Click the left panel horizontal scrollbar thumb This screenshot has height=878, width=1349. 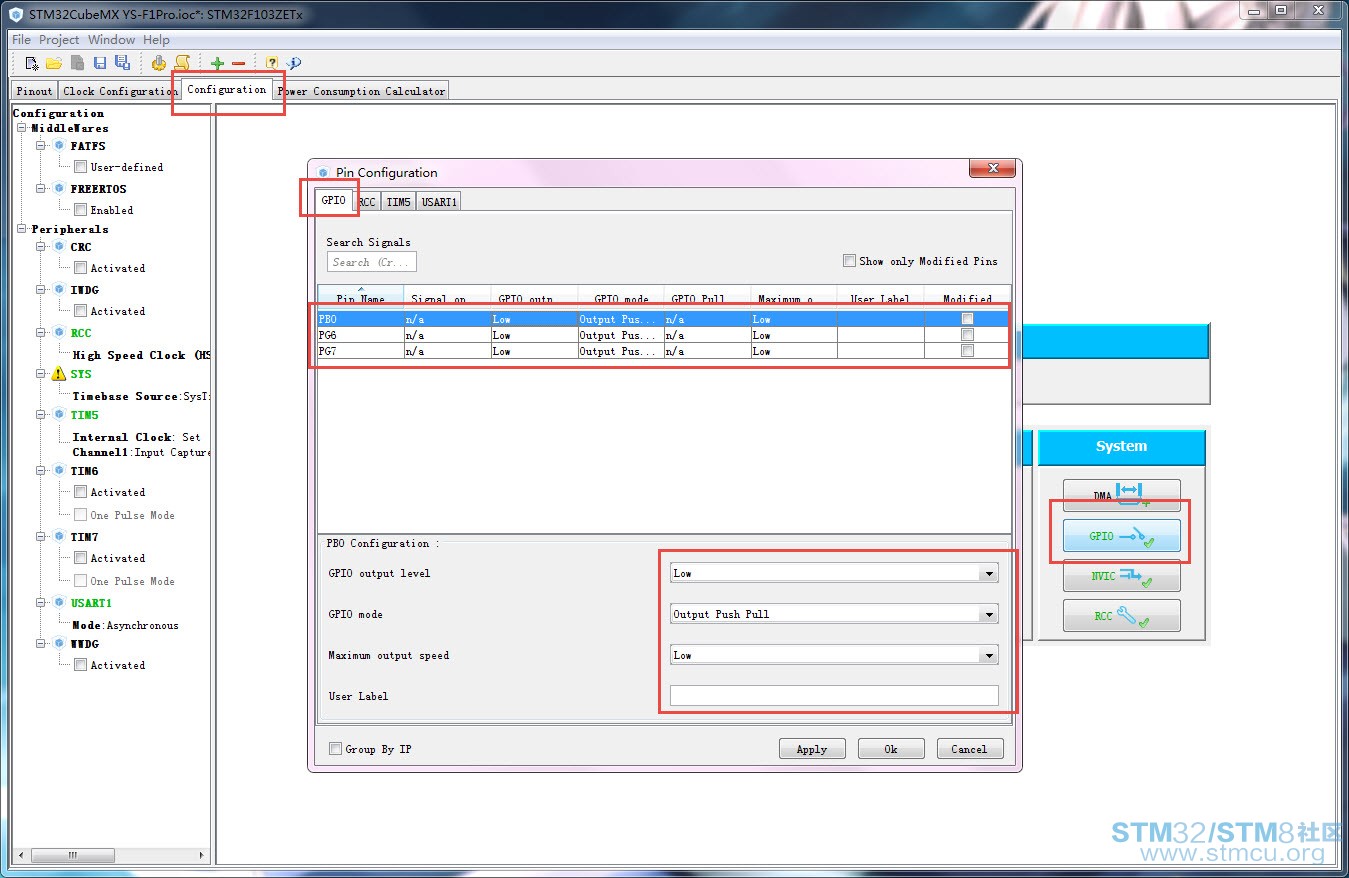[x=71, y=856]
